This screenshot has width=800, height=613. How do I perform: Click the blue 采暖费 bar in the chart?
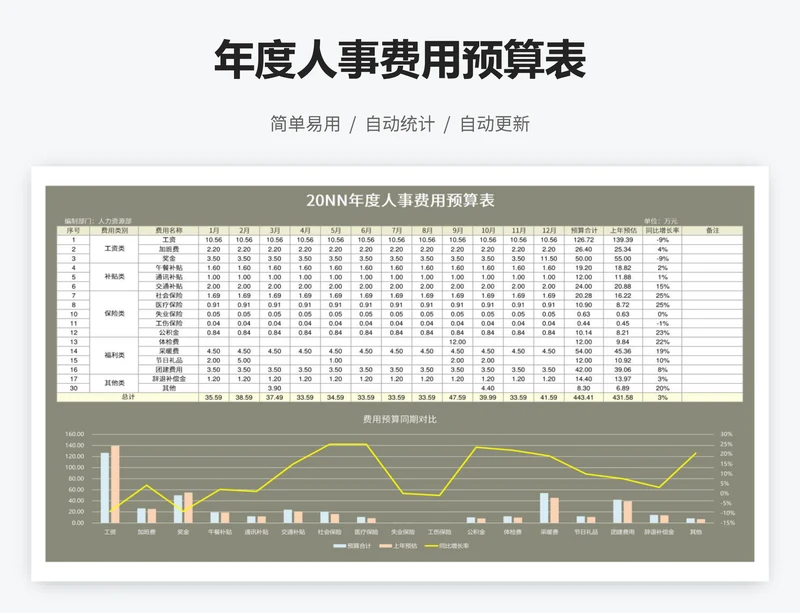544,508
